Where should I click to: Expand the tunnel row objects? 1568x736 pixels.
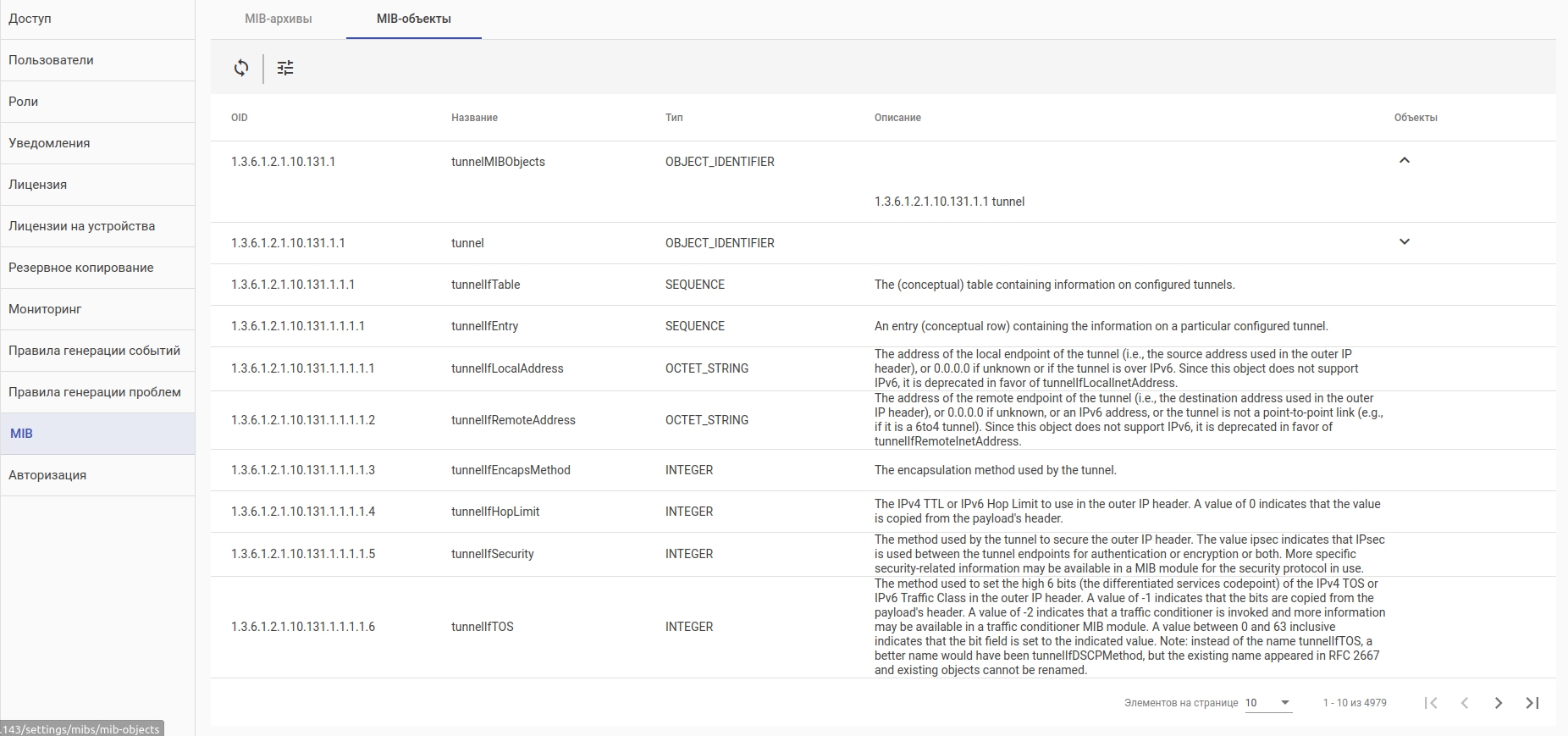point(1405,242)
